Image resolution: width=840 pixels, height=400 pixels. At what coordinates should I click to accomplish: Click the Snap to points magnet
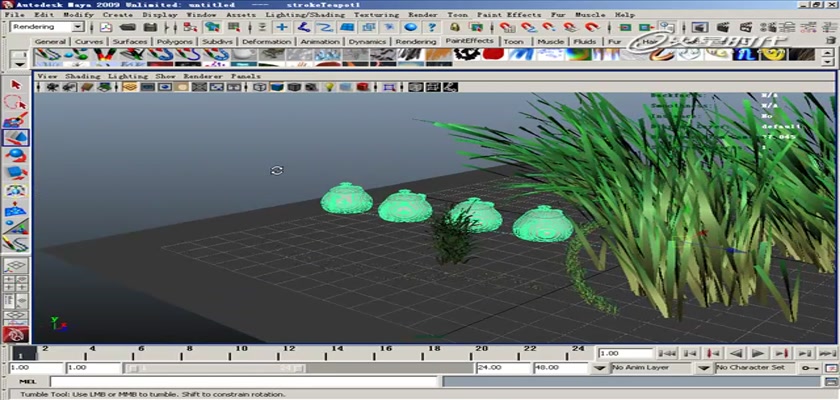[549, 27]
